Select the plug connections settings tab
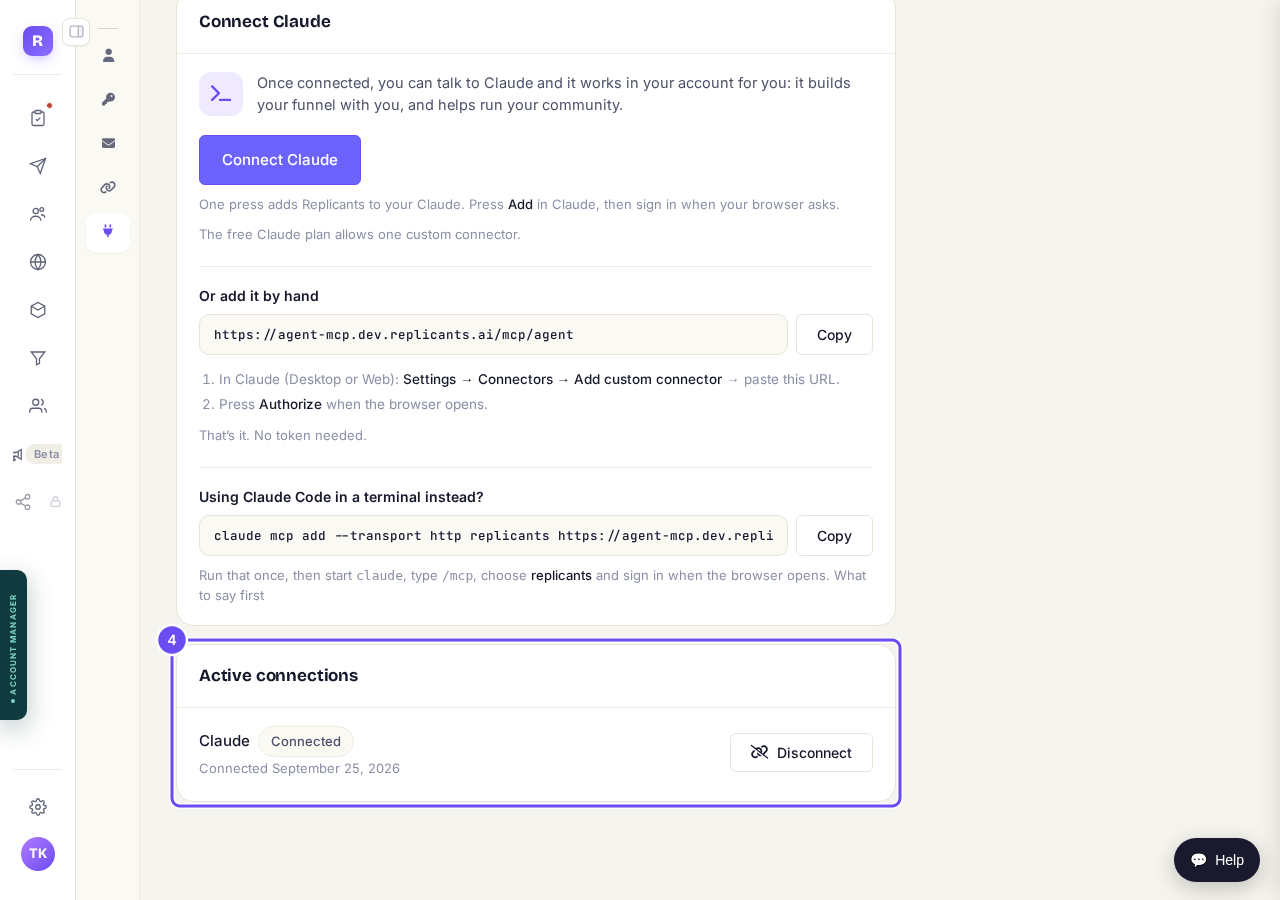The height and width of the screenshot is (900, 1280). [108, 232]
